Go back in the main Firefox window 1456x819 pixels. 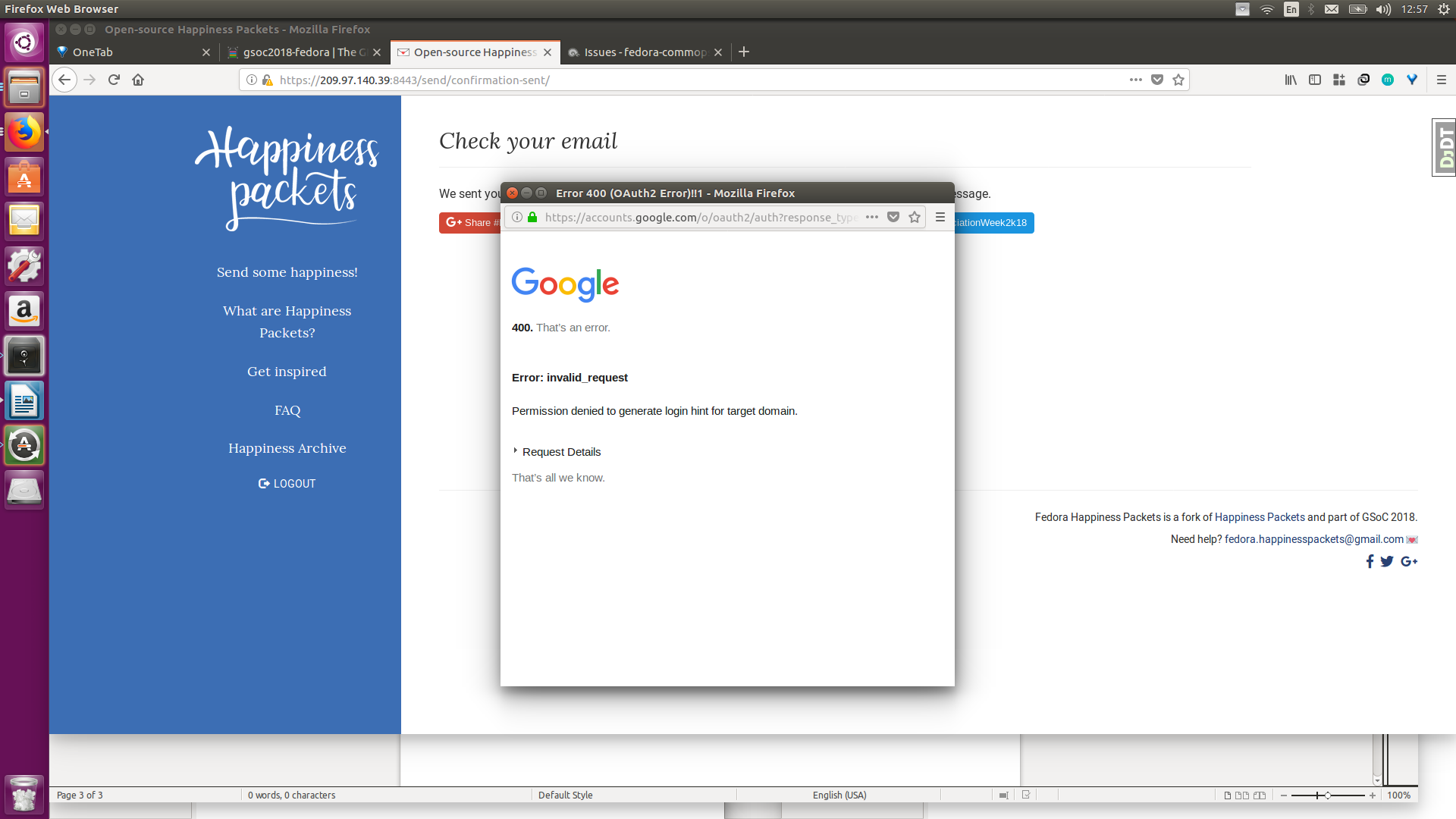point(64,80)
